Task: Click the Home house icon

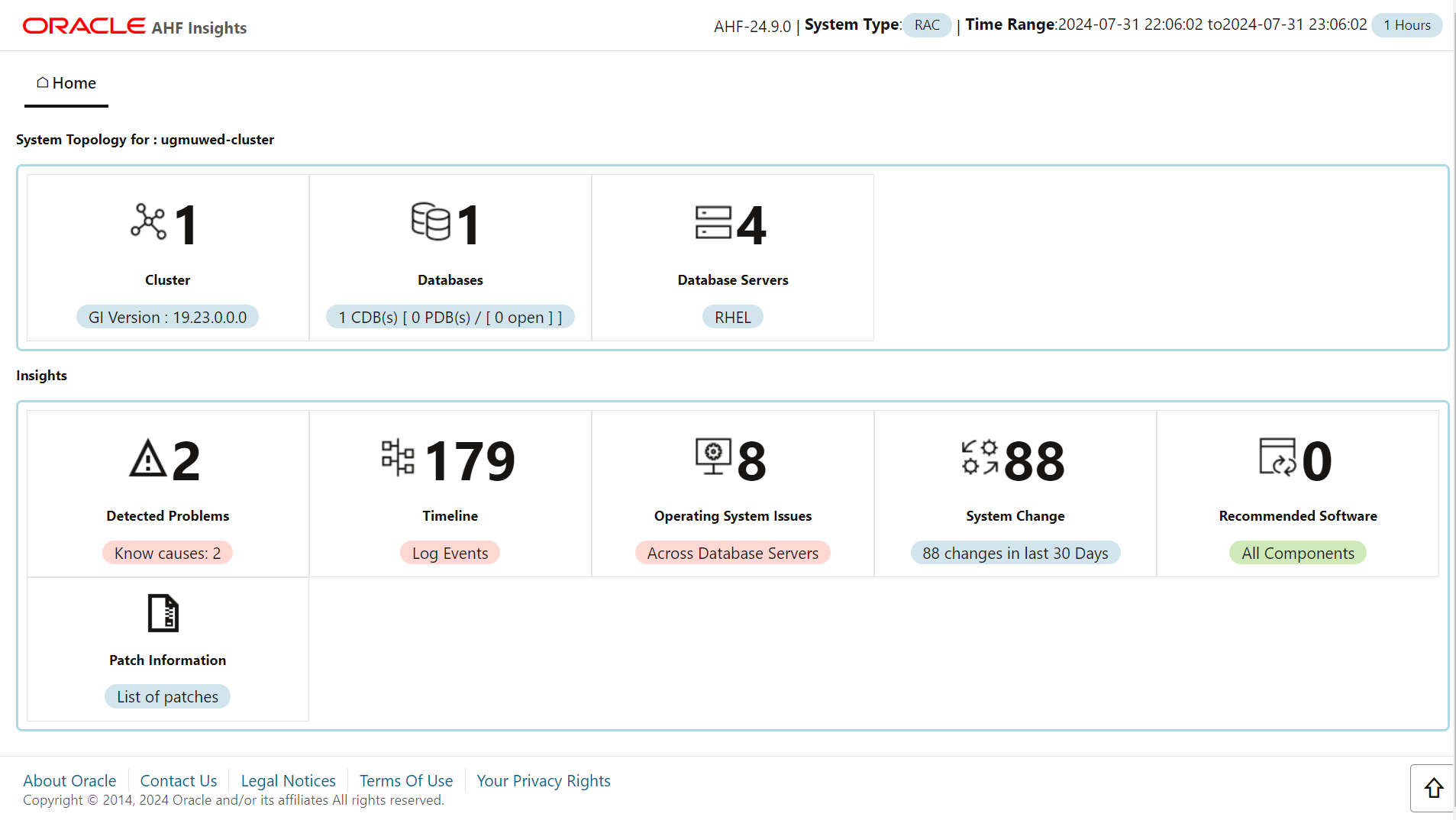Action: [43, 82]
